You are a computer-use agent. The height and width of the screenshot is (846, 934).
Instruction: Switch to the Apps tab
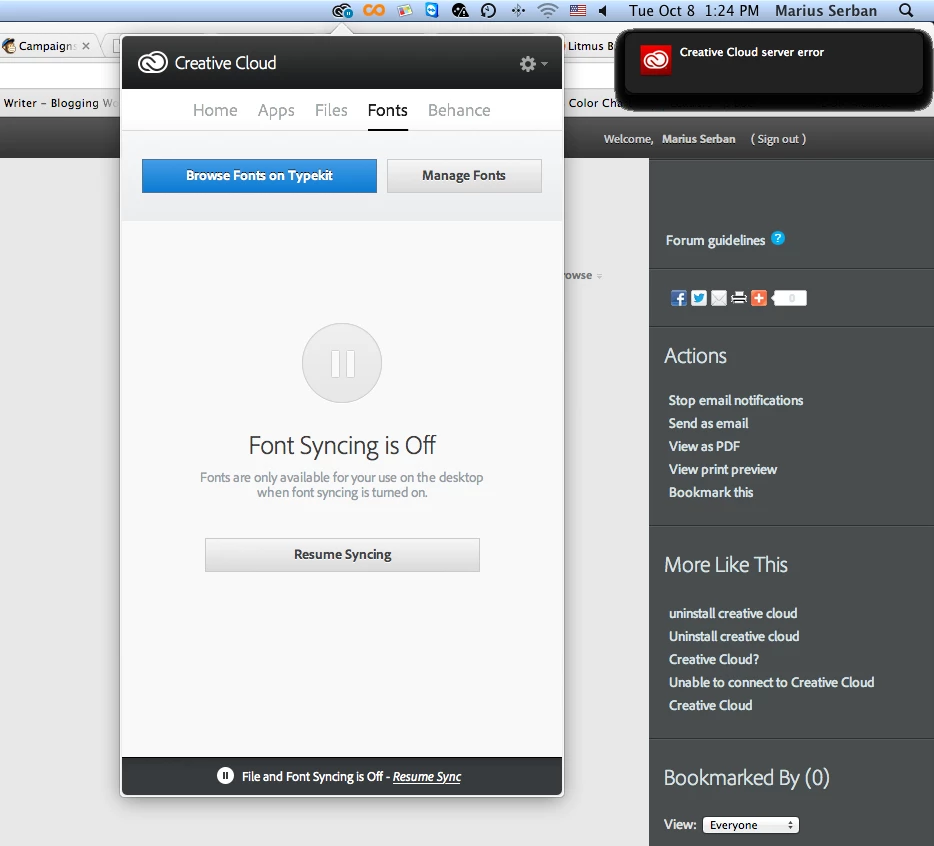(x=276, y=110)
